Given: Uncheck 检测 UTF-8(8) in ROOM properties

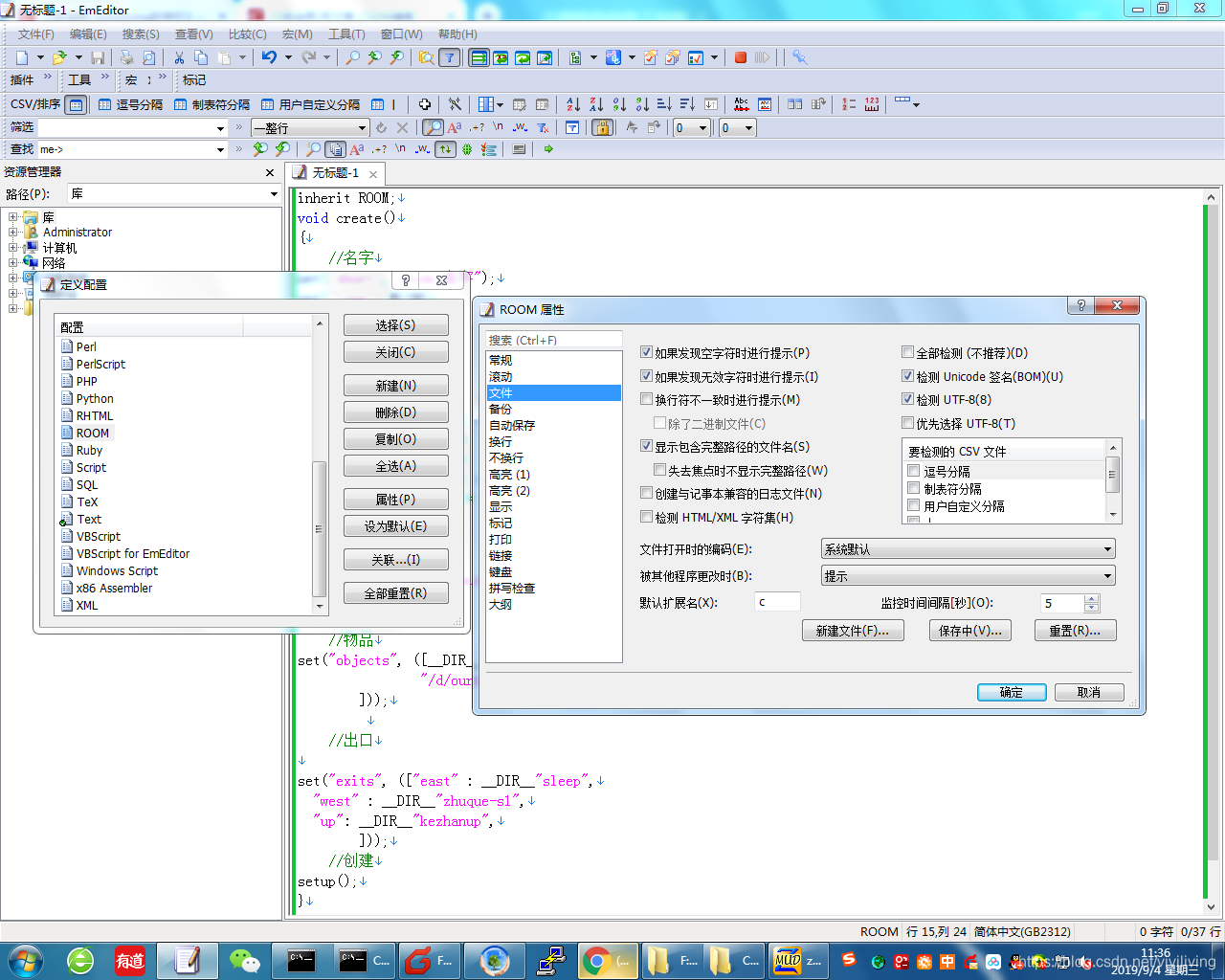Looking at the screenshot, I should pos(907,399).
